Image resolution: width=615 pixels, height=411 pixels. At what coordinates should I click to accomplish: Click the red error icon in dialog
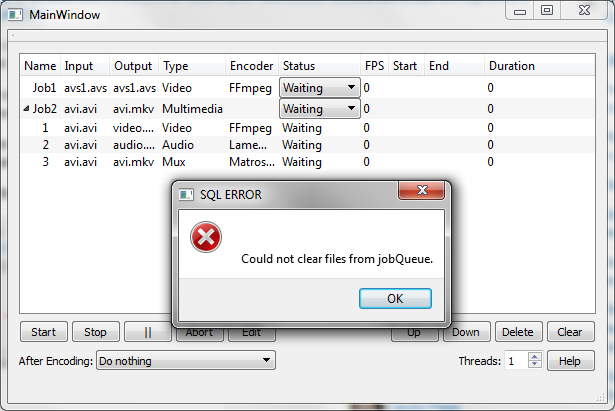[x=206, y=237]
